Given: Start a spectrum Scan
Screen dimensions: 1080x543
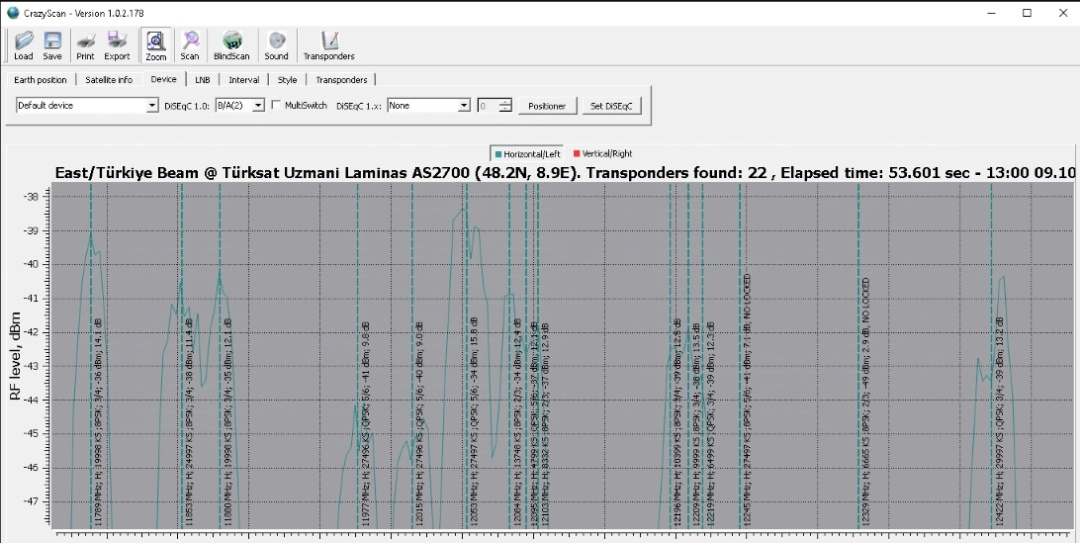Looking at the screenshot, I should point(190,46).
